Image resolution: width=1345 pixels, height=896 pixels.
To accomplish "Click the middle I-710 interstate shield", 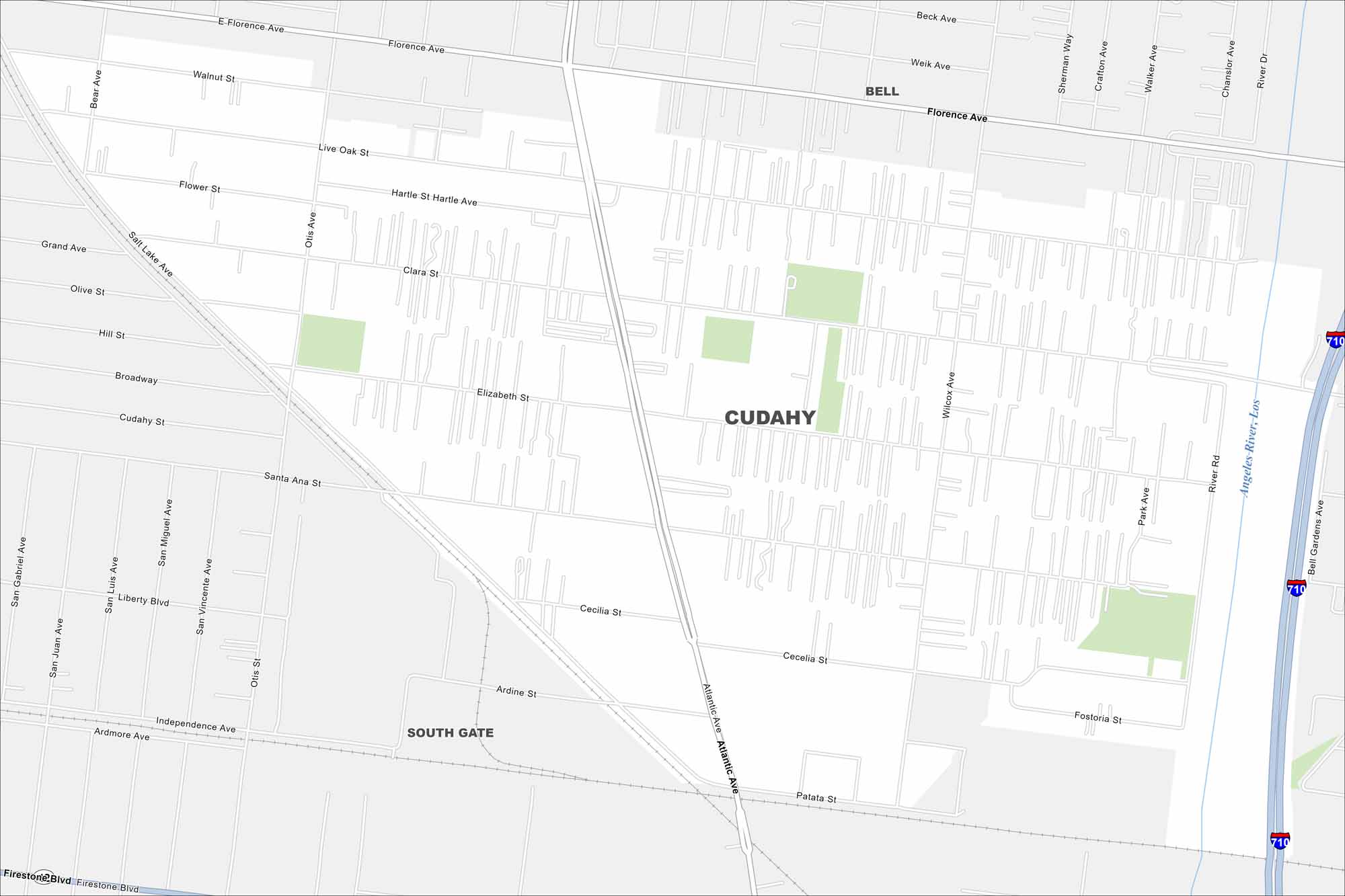I will tap(1296, 588).
